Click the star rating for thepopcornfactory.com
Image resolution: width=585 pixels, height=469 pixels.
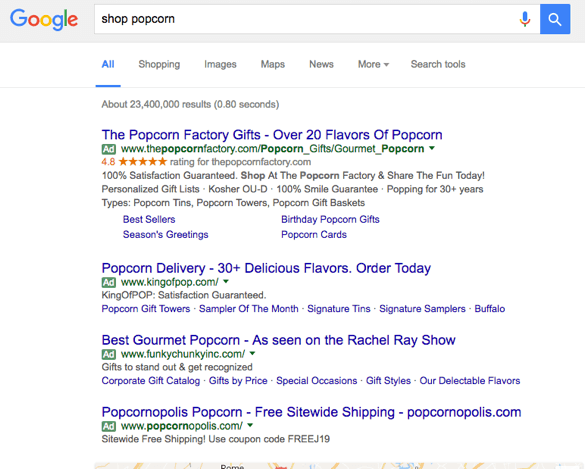(143, 162)
